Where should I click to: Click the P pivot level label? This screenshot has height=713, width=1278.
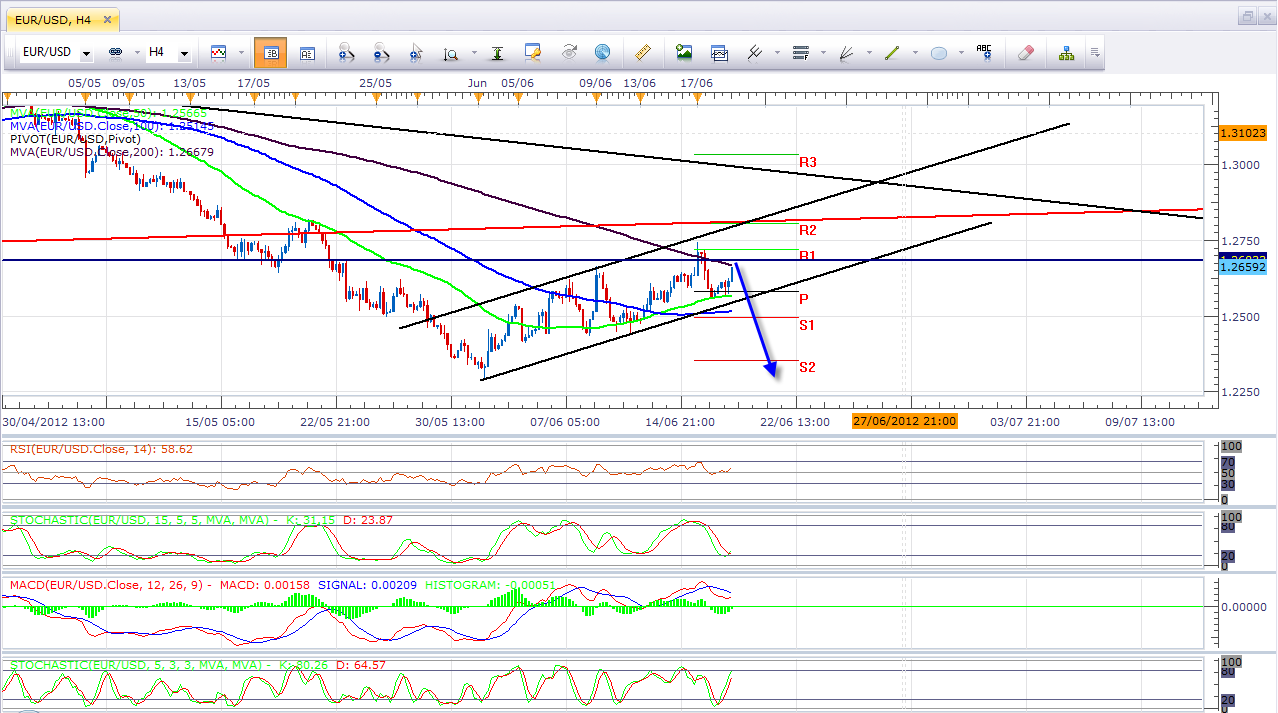(804, 299)
